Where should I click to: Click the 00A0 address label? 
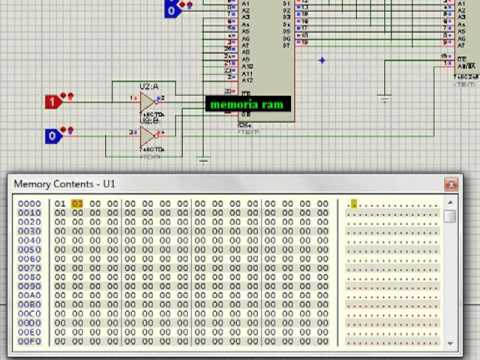click(29, 295)
